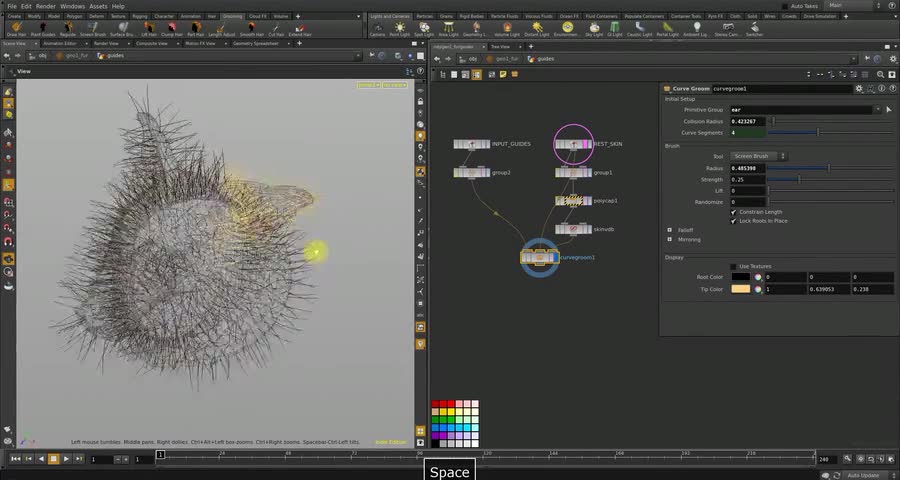Open the Render menu
Image resolution: width=900 pixels, height=480 pixels.
pyautogui.click(x=46, y=6)
